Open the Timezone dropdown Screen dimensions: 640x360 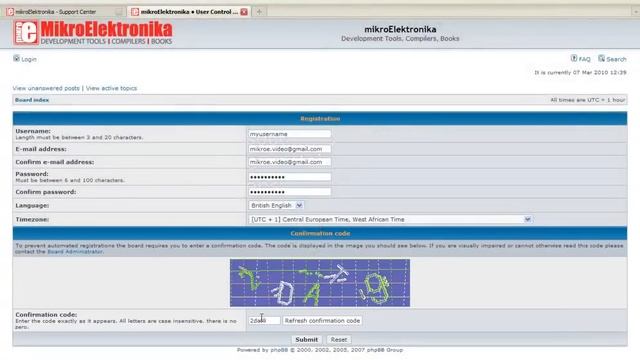click(390, 220)
